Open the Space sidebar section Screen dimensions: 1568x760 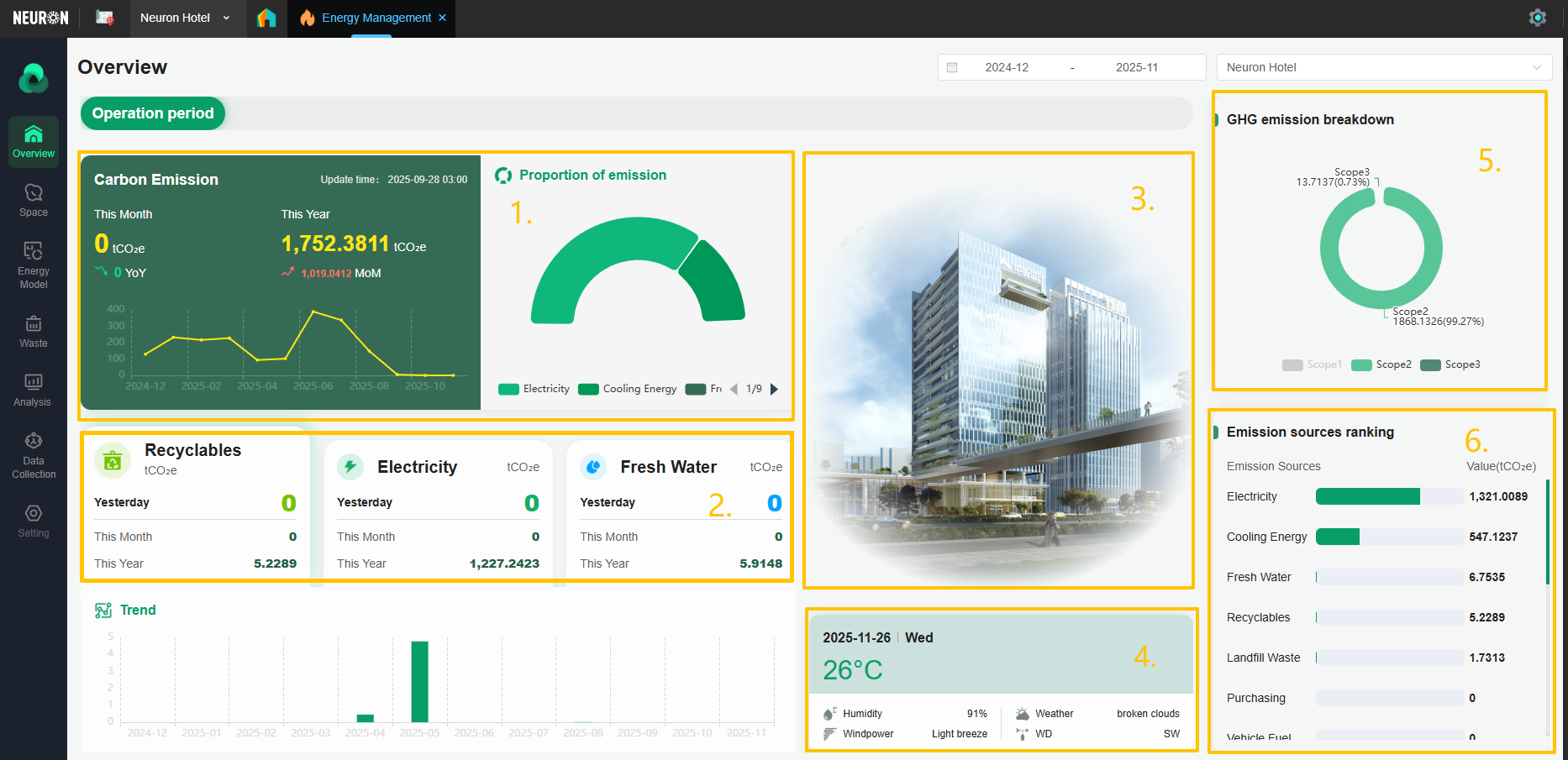pos(34,201)
